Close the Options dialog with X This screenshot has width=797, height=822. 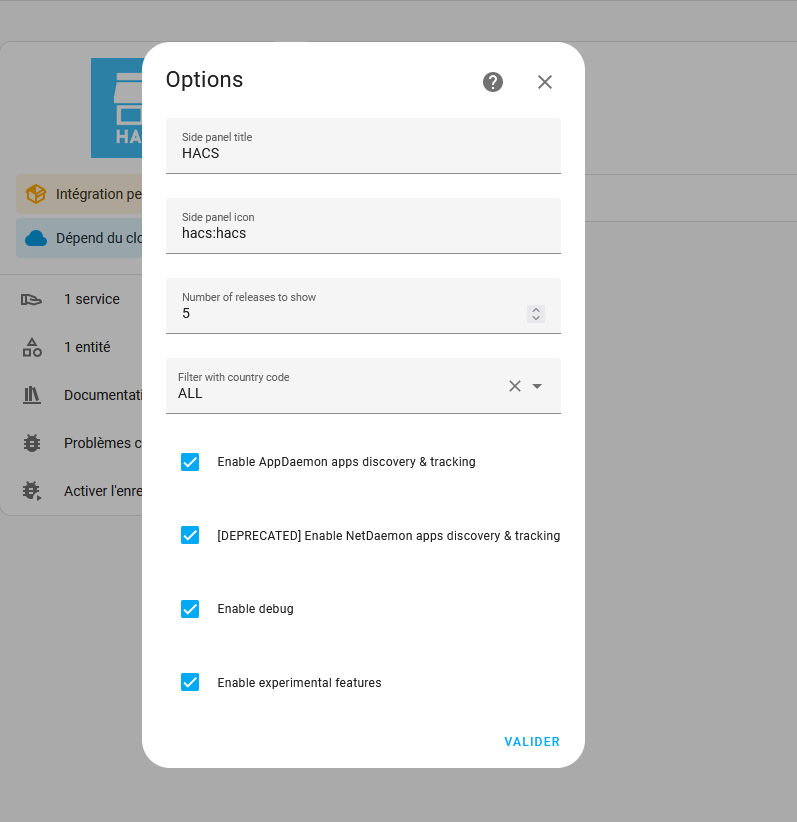(545, 82)
